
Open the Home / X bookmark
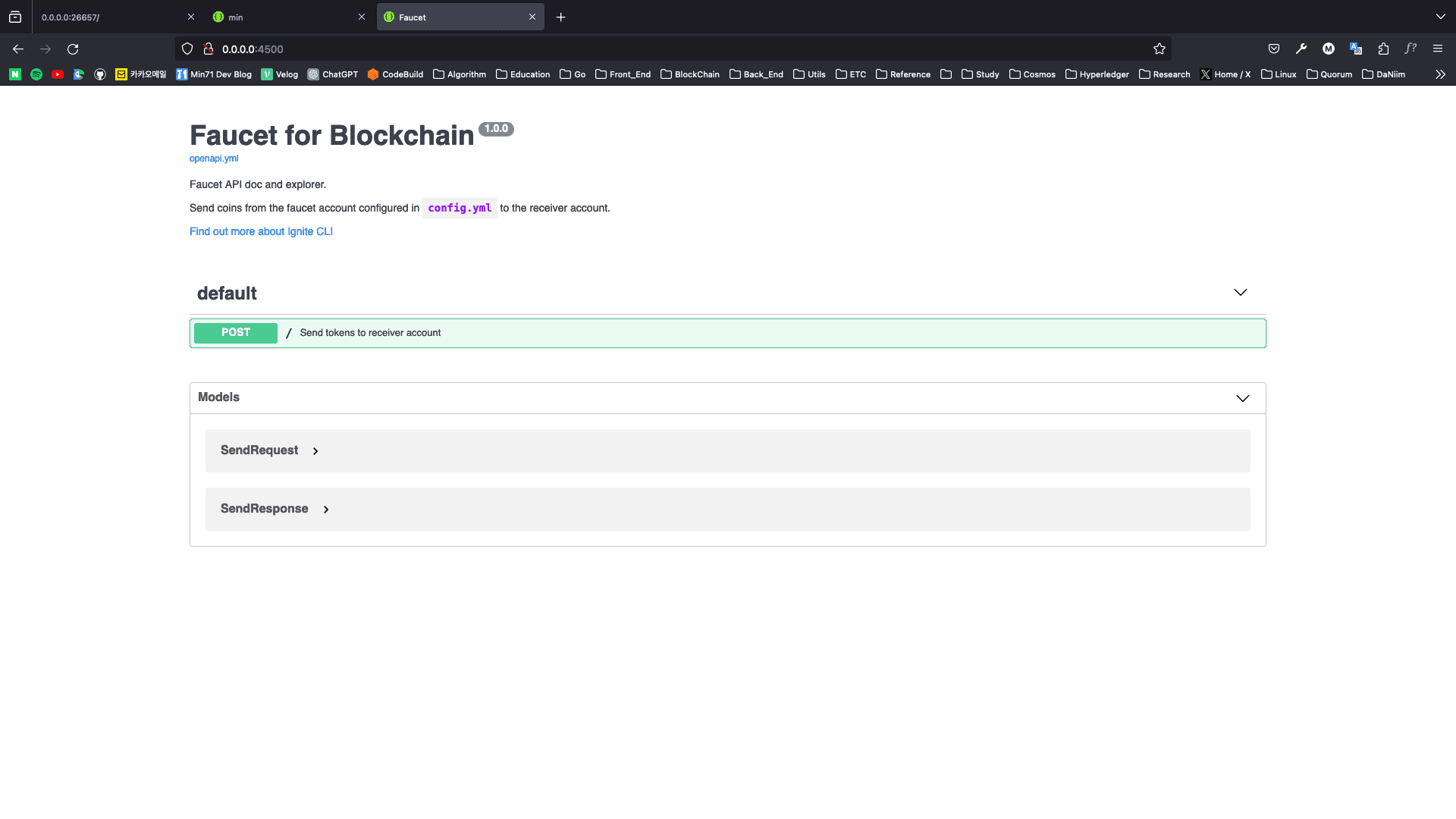tap(1225, 74)
